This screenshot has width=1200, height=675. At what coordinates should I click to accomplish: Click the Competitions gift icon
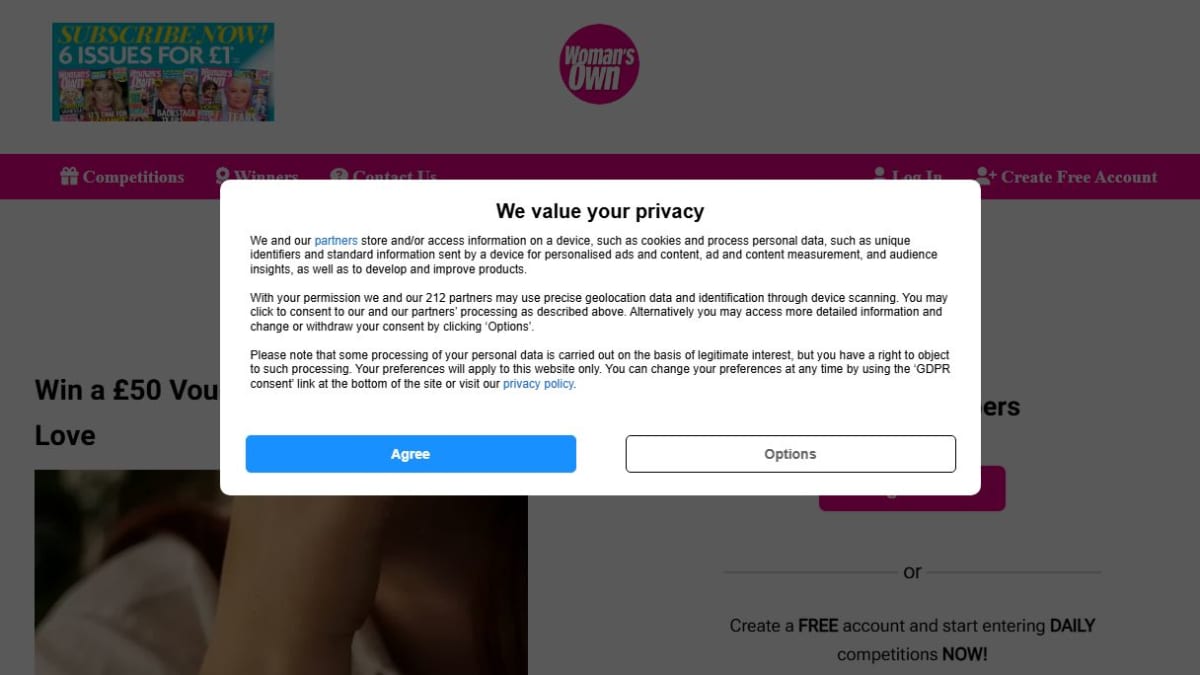pos(69,177)
